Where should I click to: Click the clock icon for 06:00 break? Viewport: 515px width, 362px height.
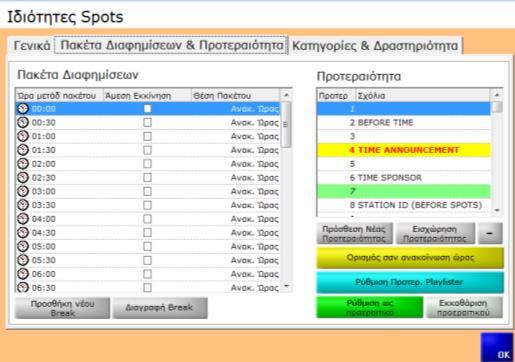(23, 274)
